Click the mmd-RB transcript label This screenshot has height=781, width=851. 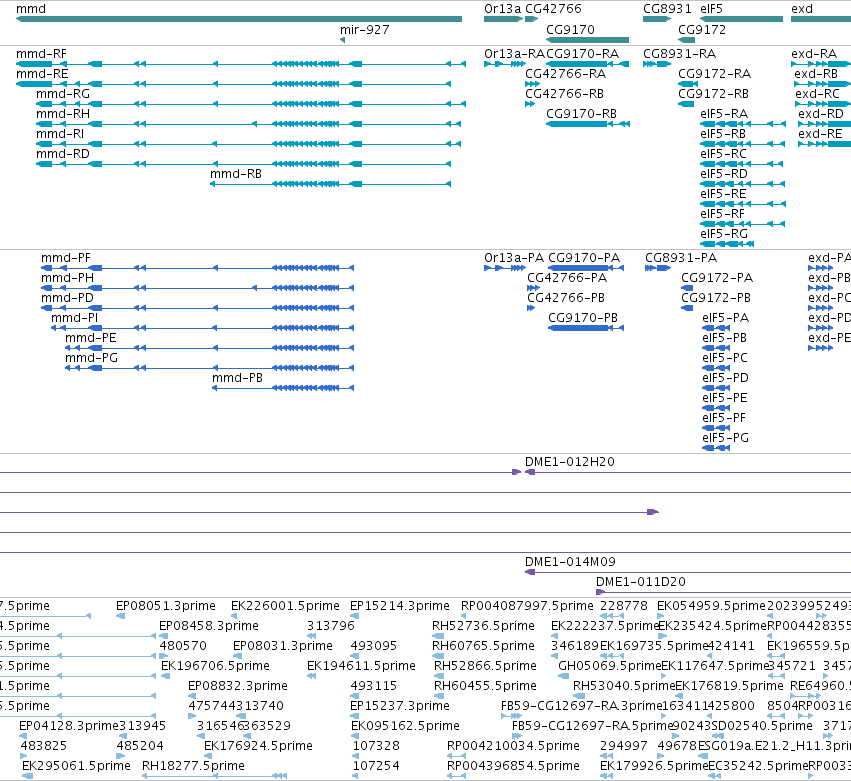click(x=236, y=175)
